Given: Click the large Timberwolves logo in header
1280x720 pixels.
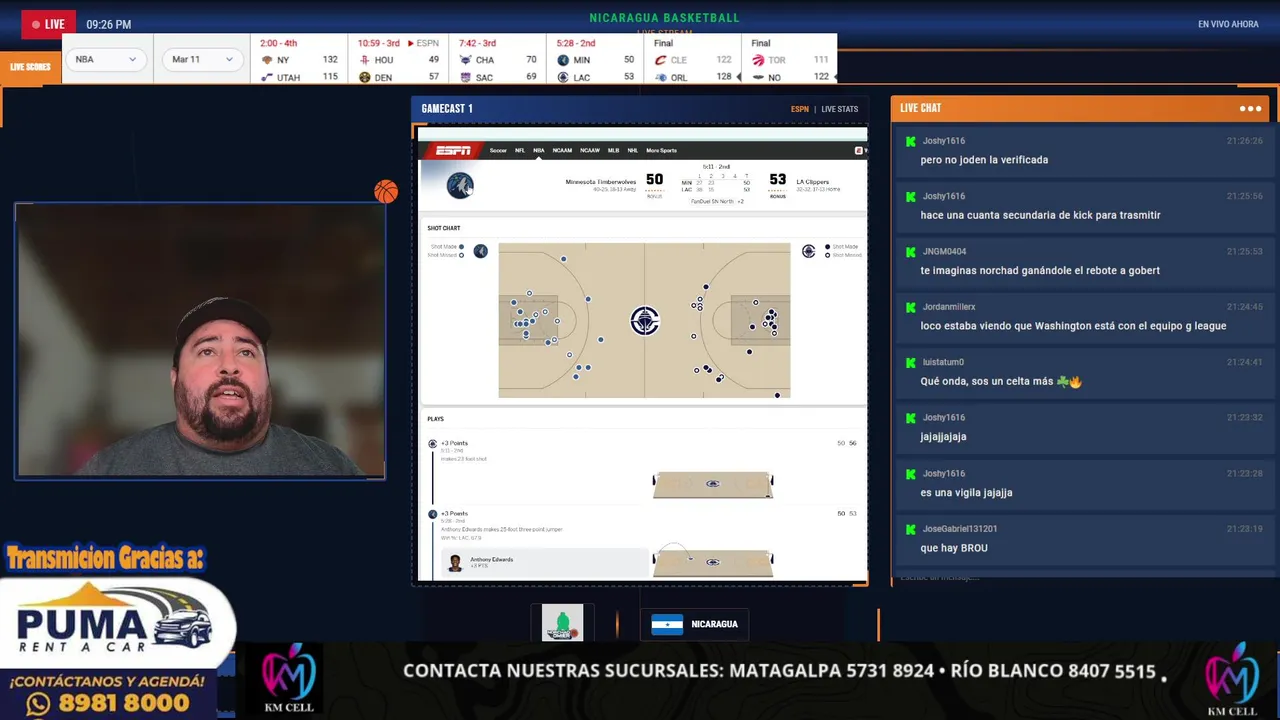Looking at the screenshot, I should (460, 185).
